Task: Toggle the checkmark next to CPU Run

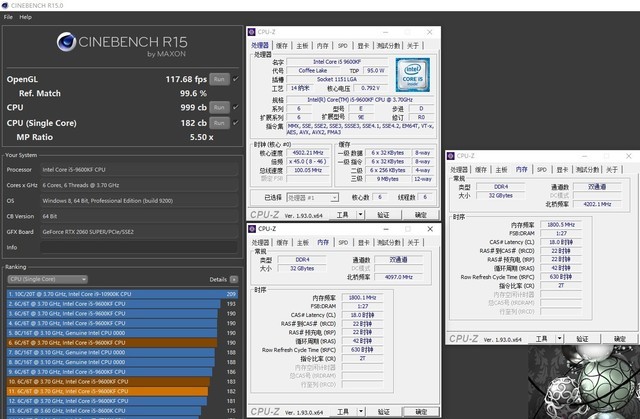Action: pos(236,107)
